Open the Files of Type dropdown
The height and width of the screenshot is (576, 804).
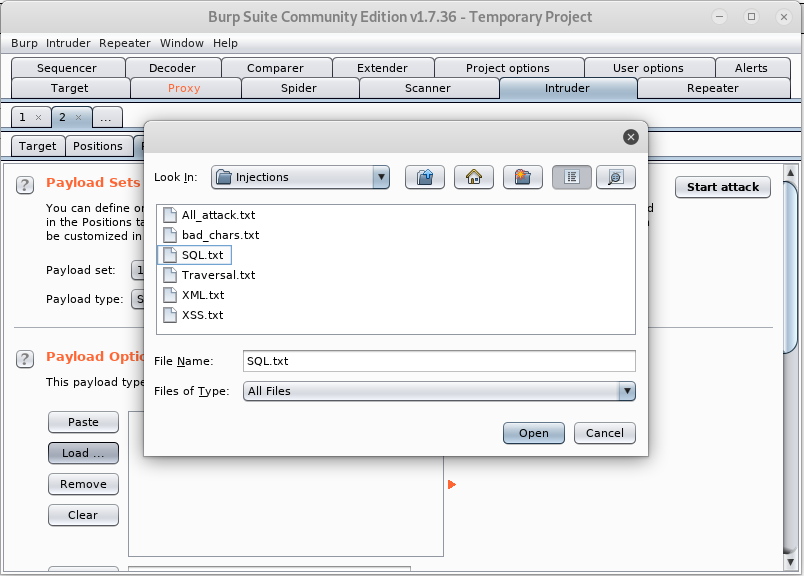627,391
